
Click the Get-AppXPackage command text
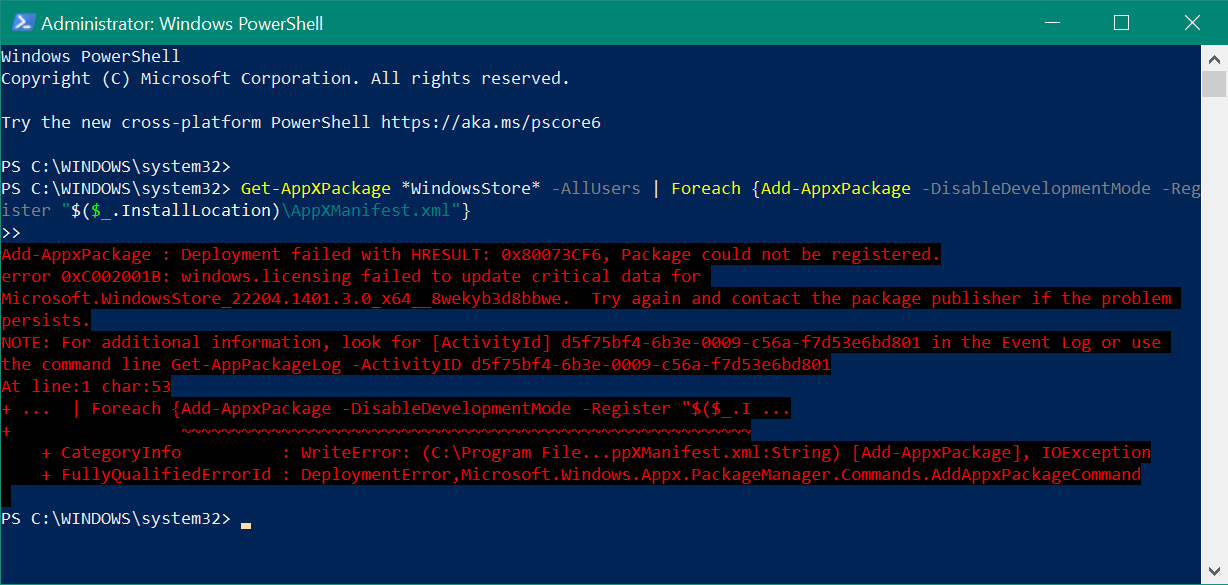(x=316, y=188)
